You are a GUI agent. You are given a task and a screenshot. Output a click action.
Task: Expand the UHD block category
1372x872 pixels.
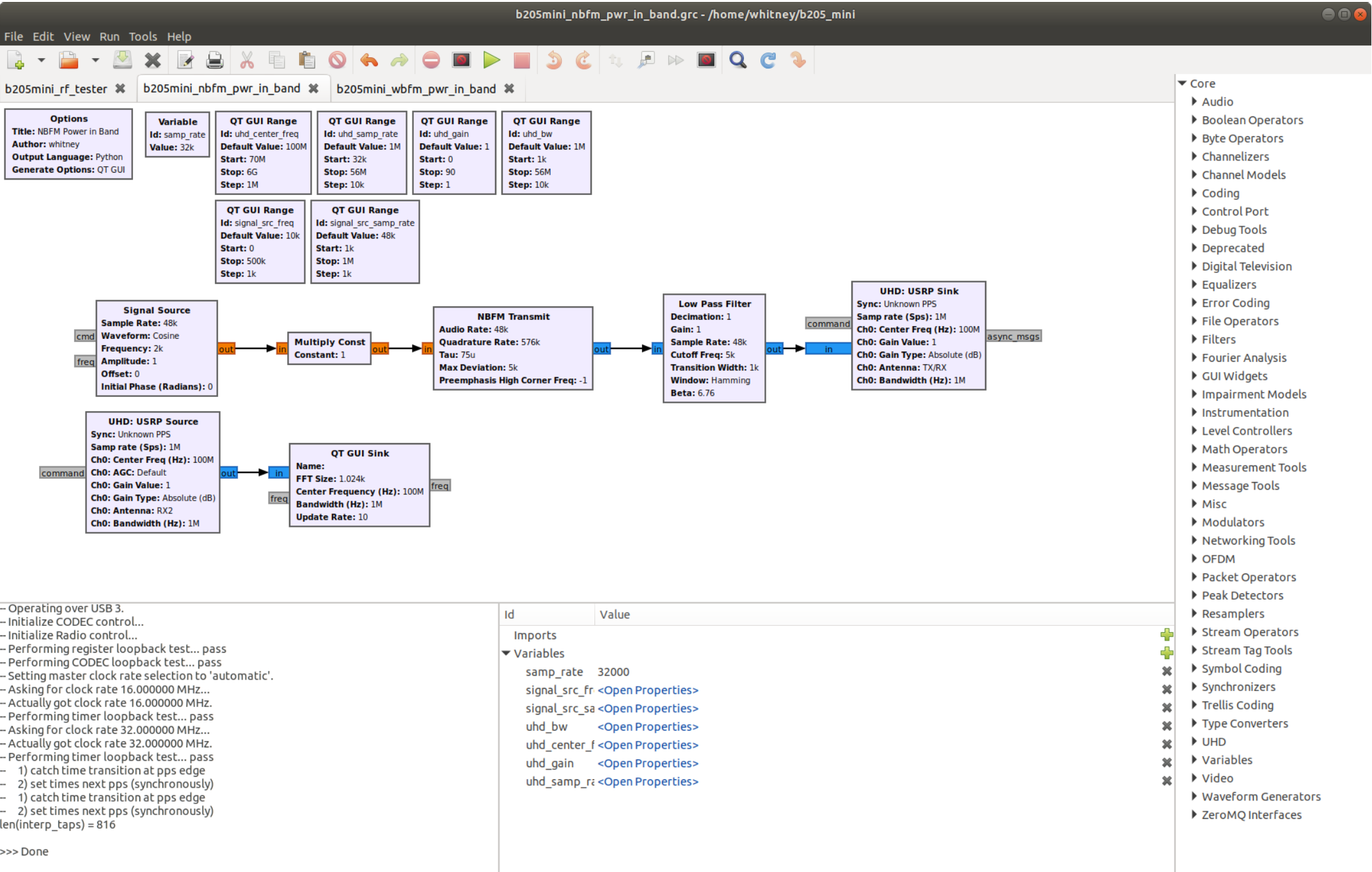(x=1194, y=741)
